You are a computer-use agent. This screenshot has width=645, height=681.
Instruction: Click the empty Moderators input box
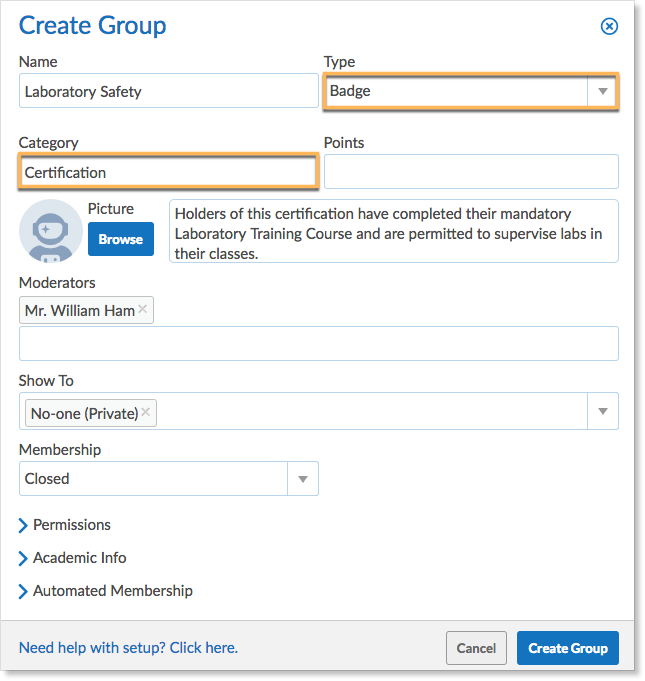coord(319,344)
